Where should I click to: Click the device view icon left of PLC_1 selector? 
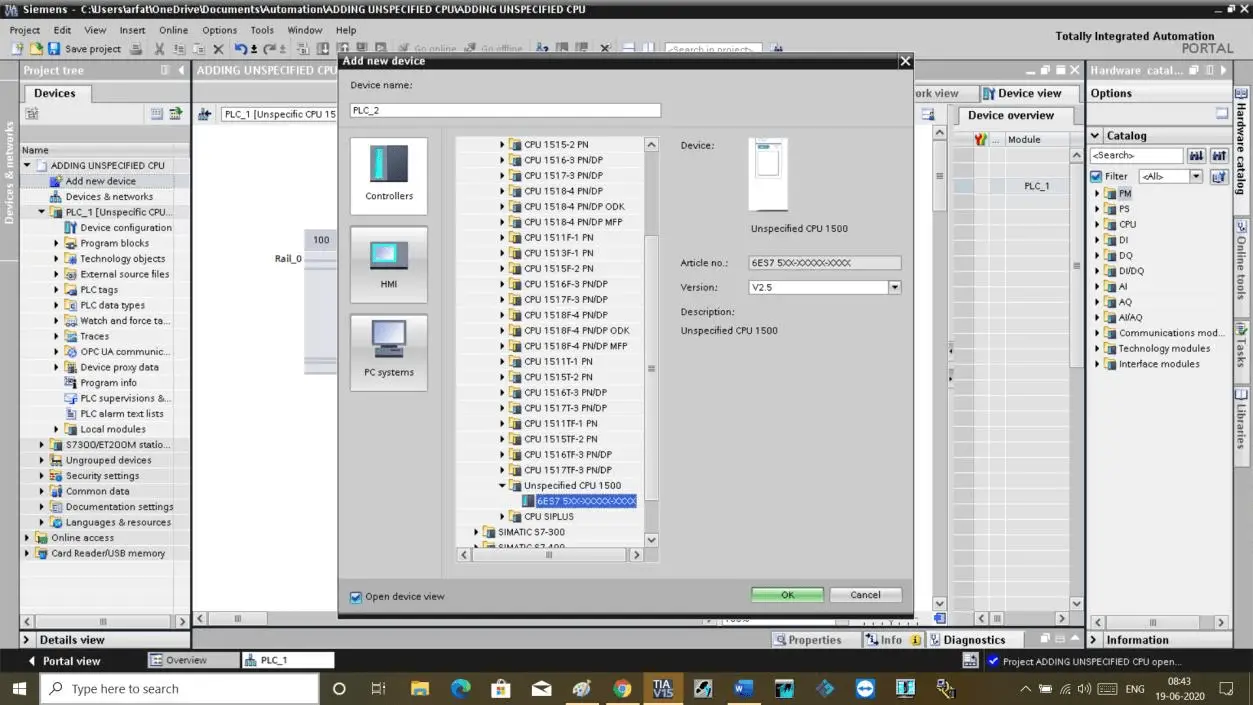point(205,114)
